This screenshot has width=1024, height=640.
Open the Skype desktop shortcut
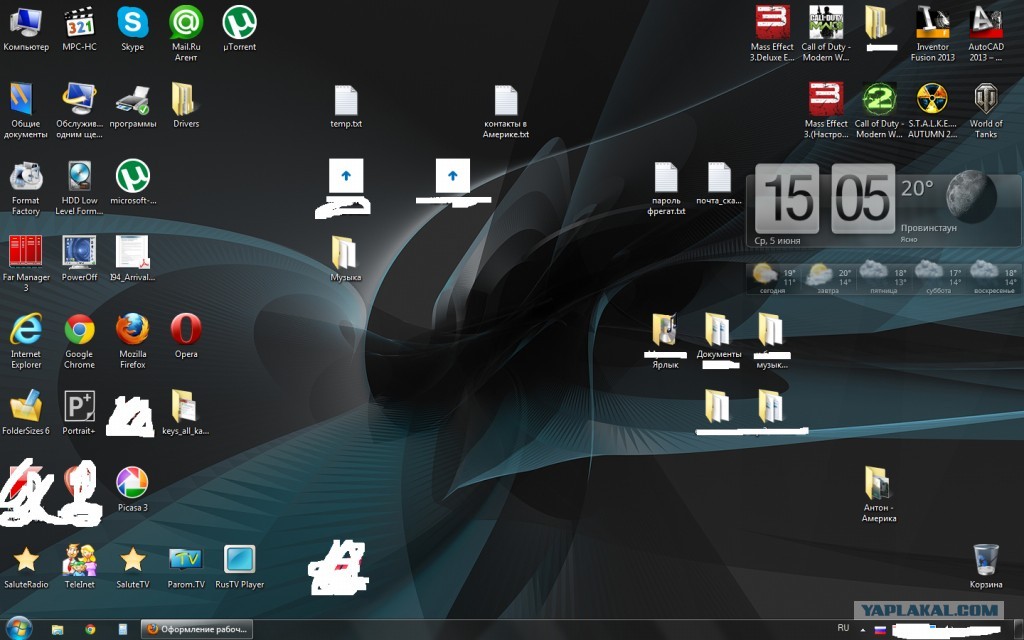(x=132, y=24)
